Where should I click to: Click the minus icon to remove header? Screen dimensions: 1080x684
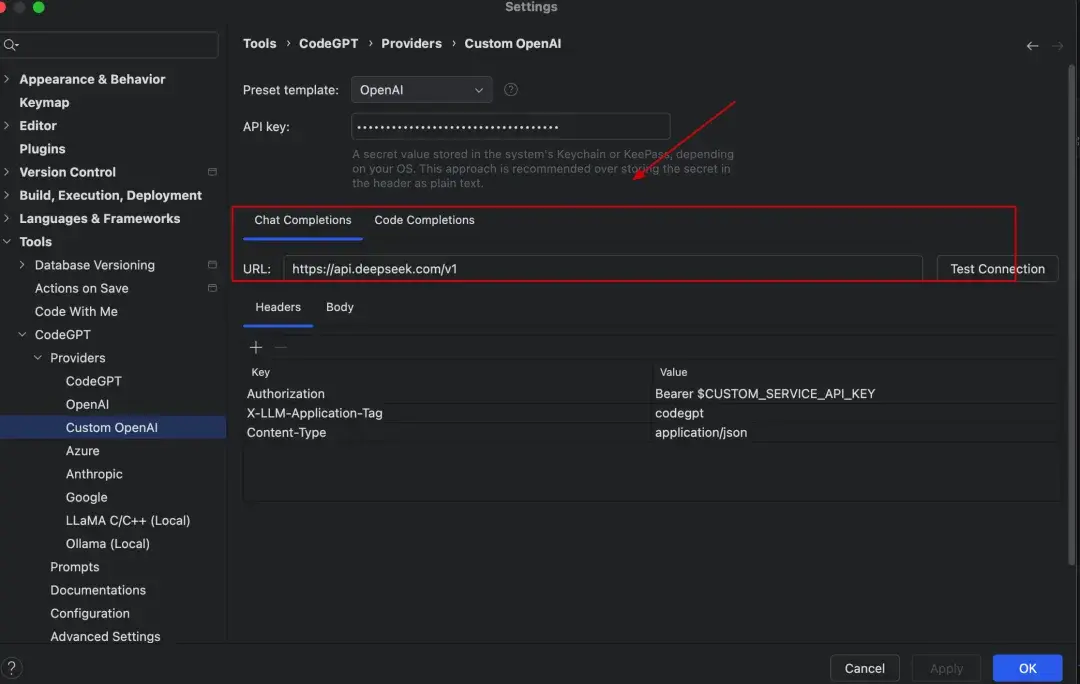tap(280, 347)
